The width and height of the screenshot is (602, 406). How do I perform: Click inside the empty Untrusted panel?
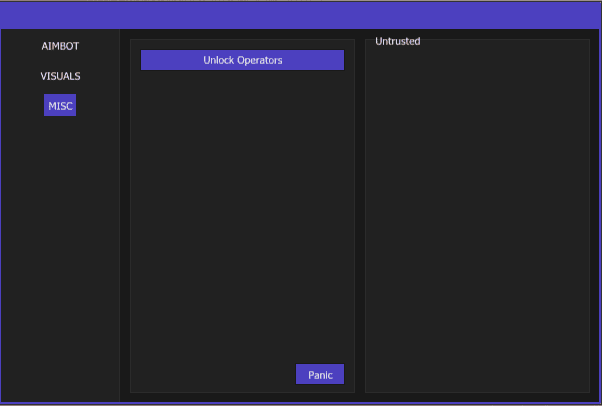(x=477, y=220)
